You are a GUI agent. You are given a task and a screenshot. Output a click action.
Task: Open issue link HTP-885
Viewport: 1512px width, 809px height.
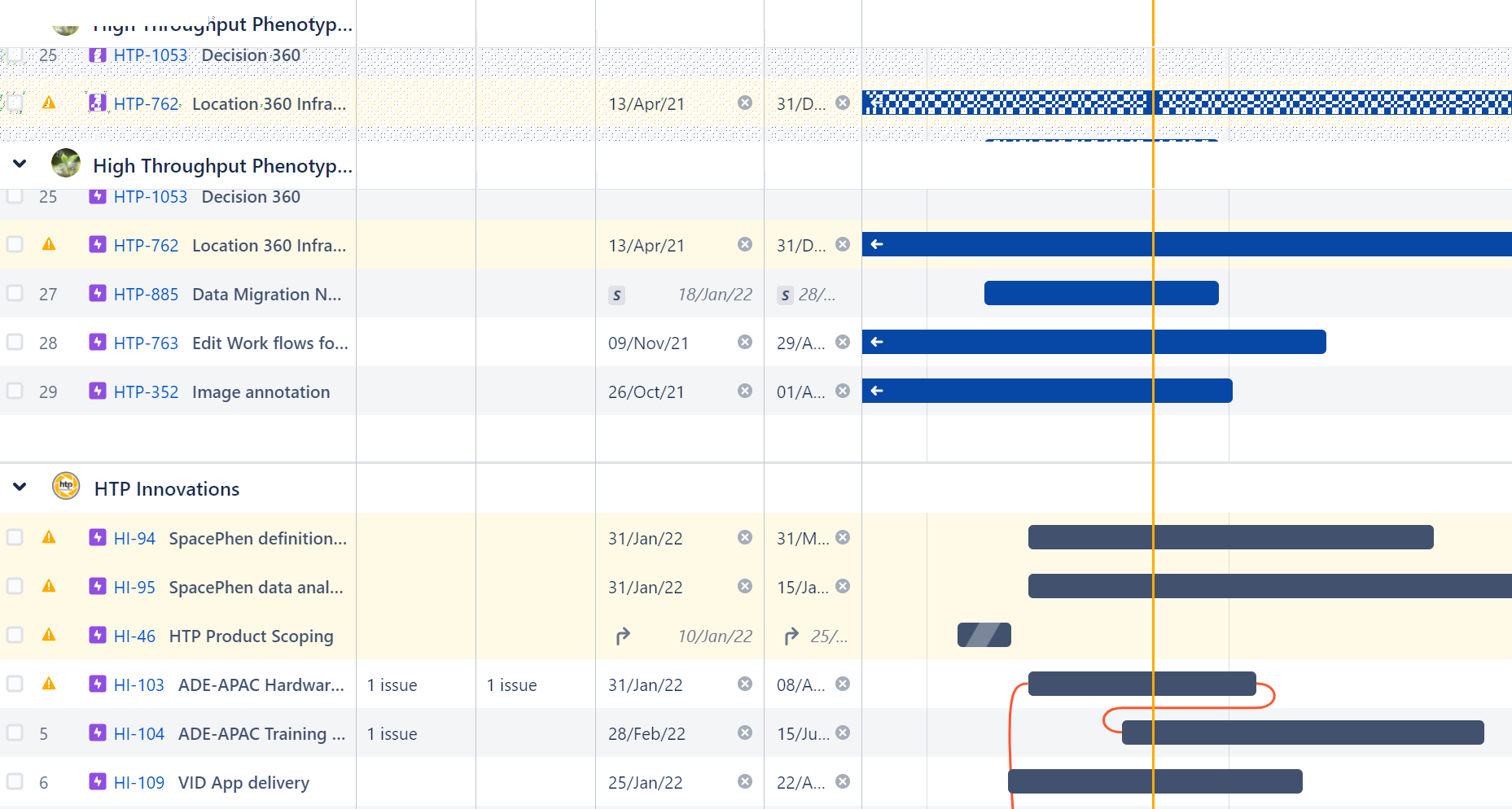pos(146,295)
